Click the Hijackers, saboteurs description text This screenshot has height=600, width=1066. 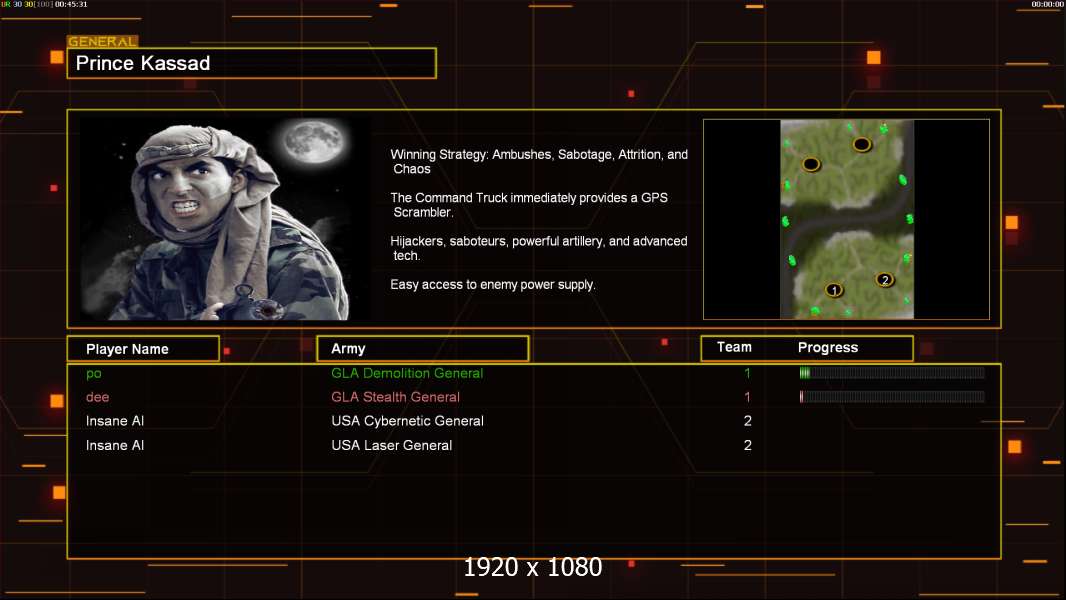pos(538,248)
